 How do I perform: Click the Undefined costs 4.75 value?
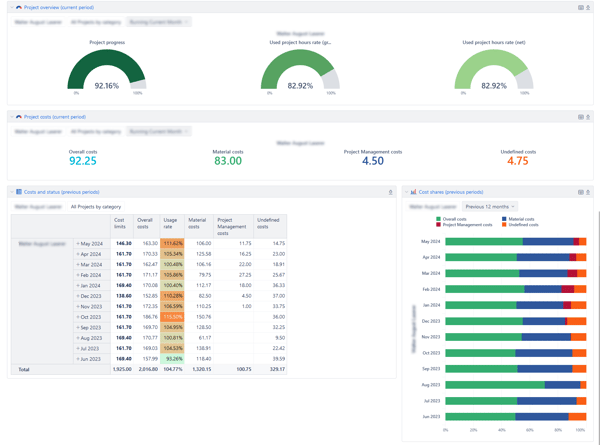coord(518,161)
